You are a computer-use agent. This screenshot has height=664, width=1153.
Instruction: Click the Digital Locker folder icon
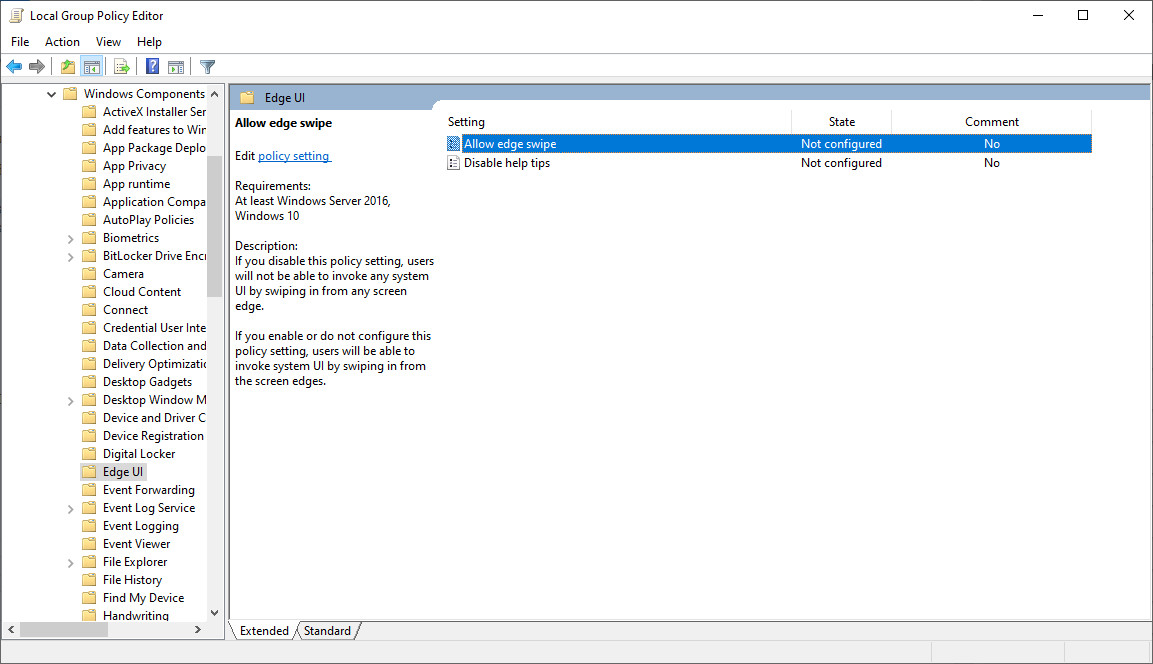pyautogui.click(x=89, y=454)
